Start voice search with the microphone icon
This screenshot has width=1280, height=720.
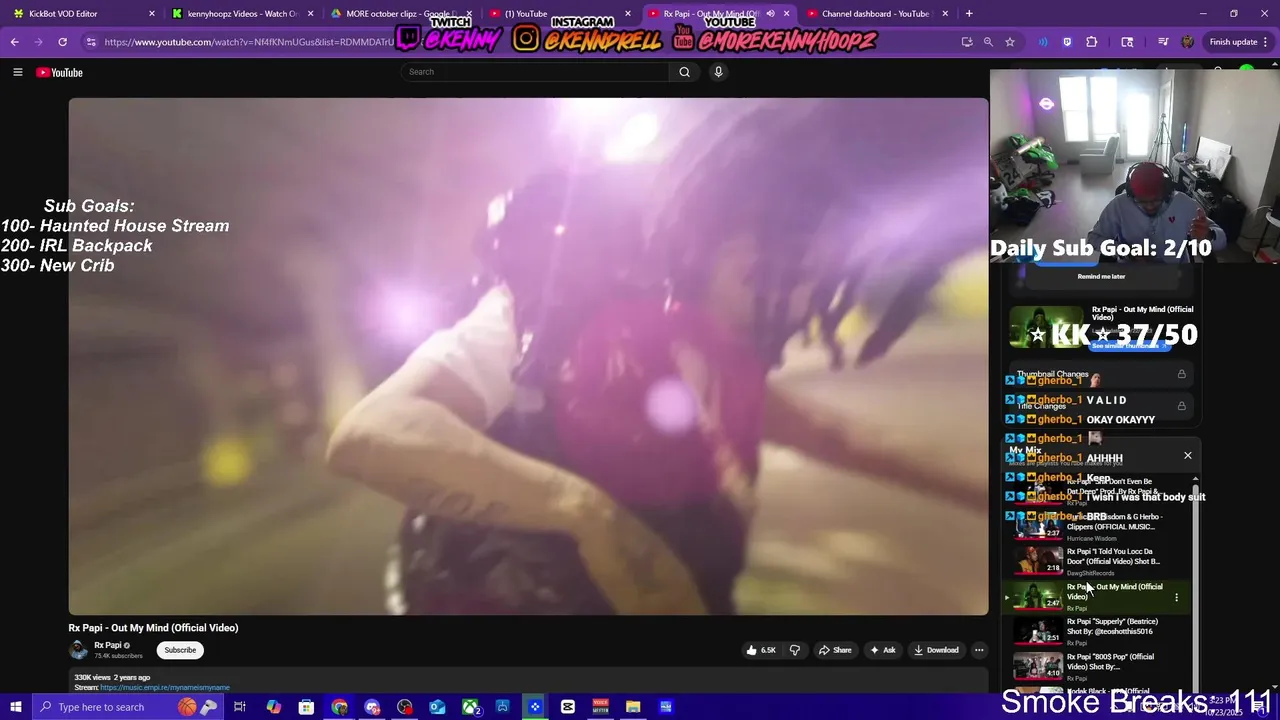(718, 72)
